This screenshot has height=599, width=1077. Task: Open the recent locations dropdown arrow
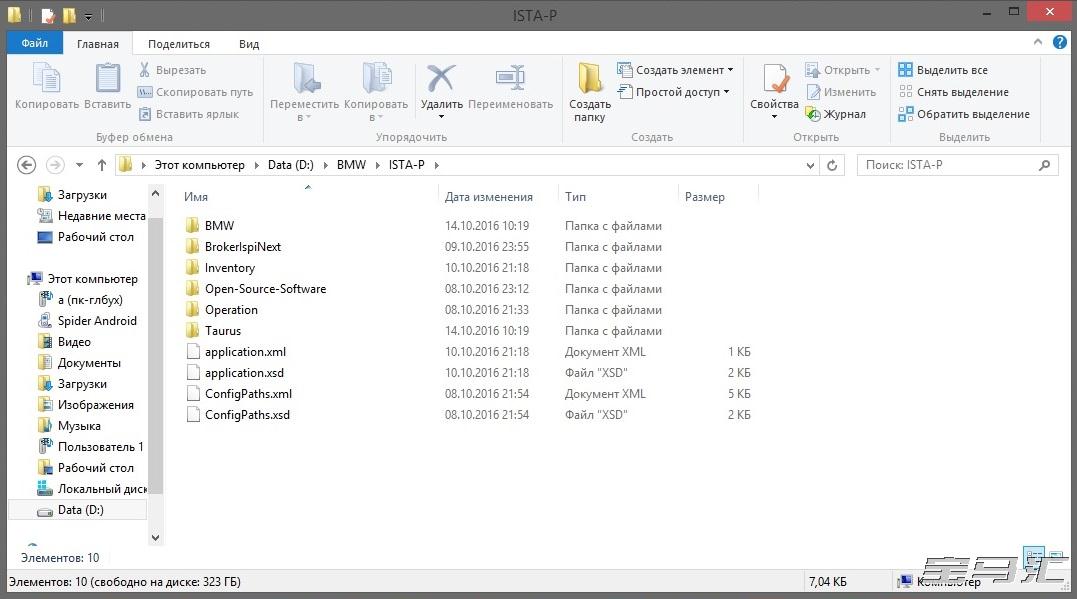[79, 165]
